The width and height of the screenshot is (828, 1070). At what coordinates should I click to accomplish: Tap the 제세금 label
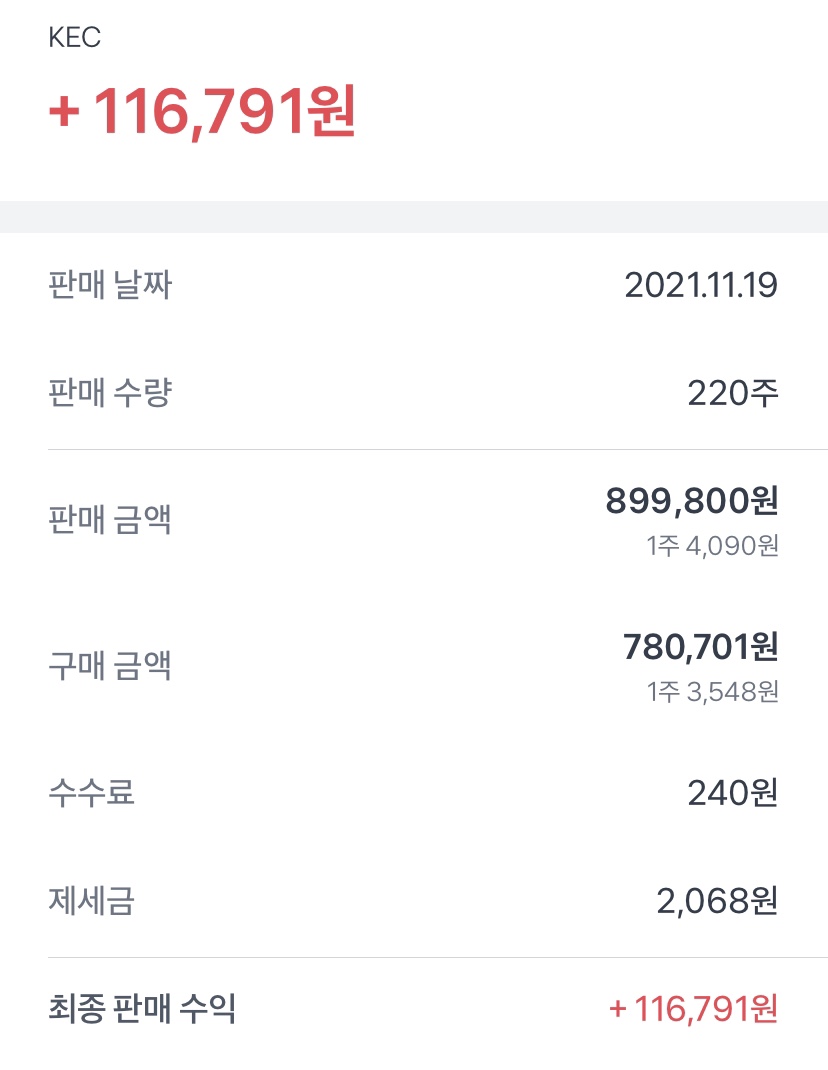(x=91, y=901)
